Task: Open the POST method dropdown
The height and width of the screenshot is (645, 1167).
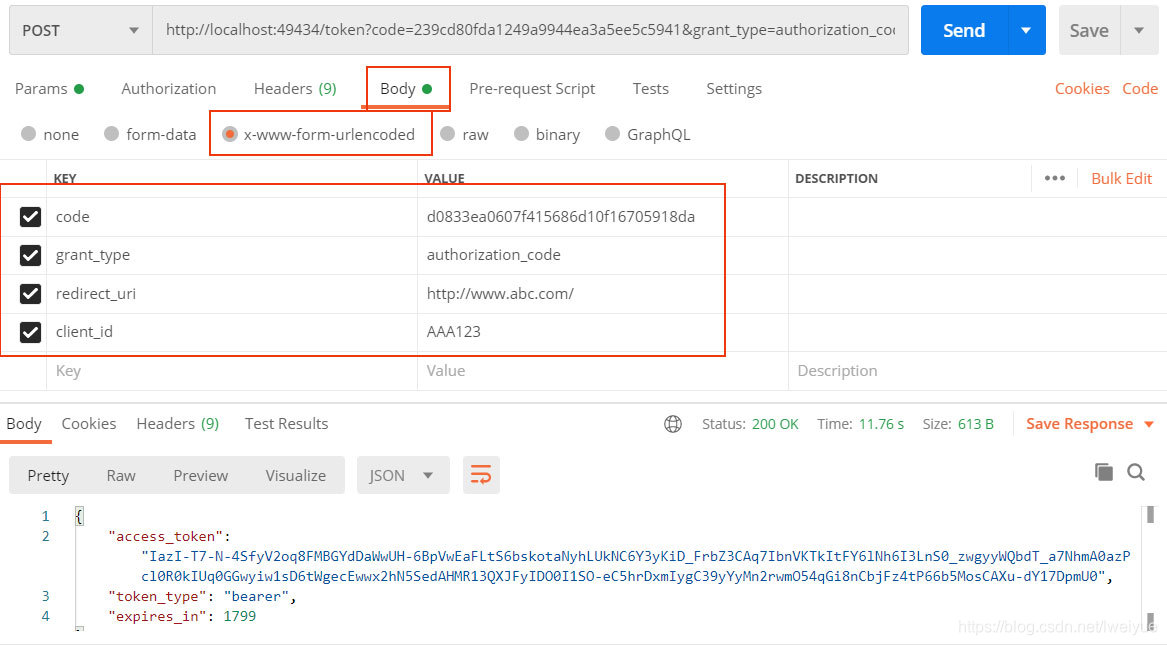Action: 80,31
